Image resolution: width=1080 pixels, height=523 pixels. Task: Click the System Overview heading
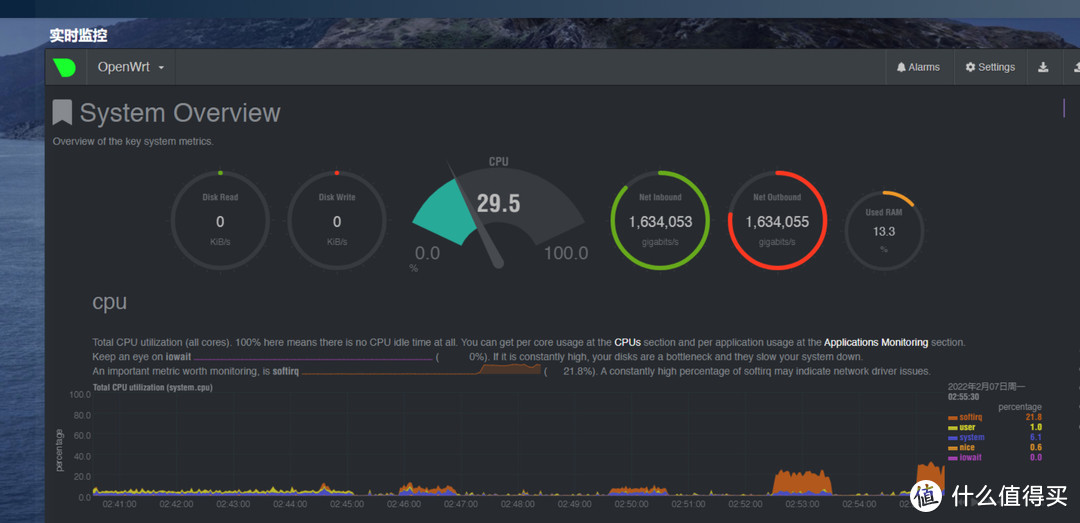[180, 113]
